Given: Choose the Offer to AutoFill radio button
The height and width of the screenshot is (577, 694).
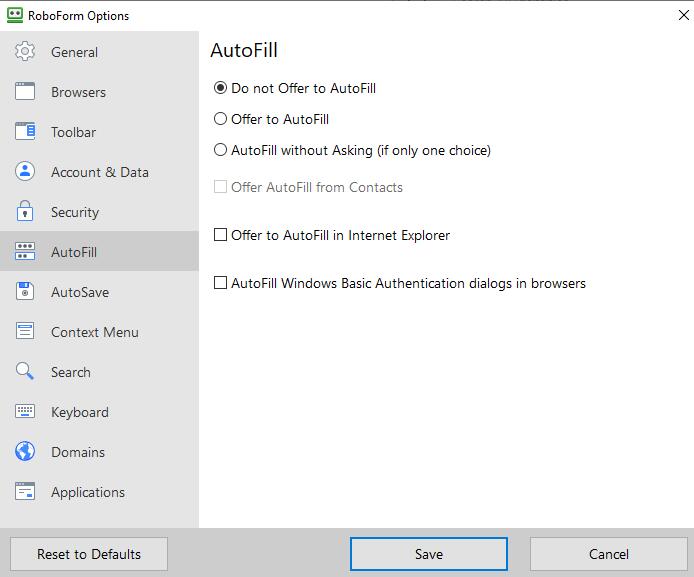Looking at the screenshot, I should coord(221,119).
